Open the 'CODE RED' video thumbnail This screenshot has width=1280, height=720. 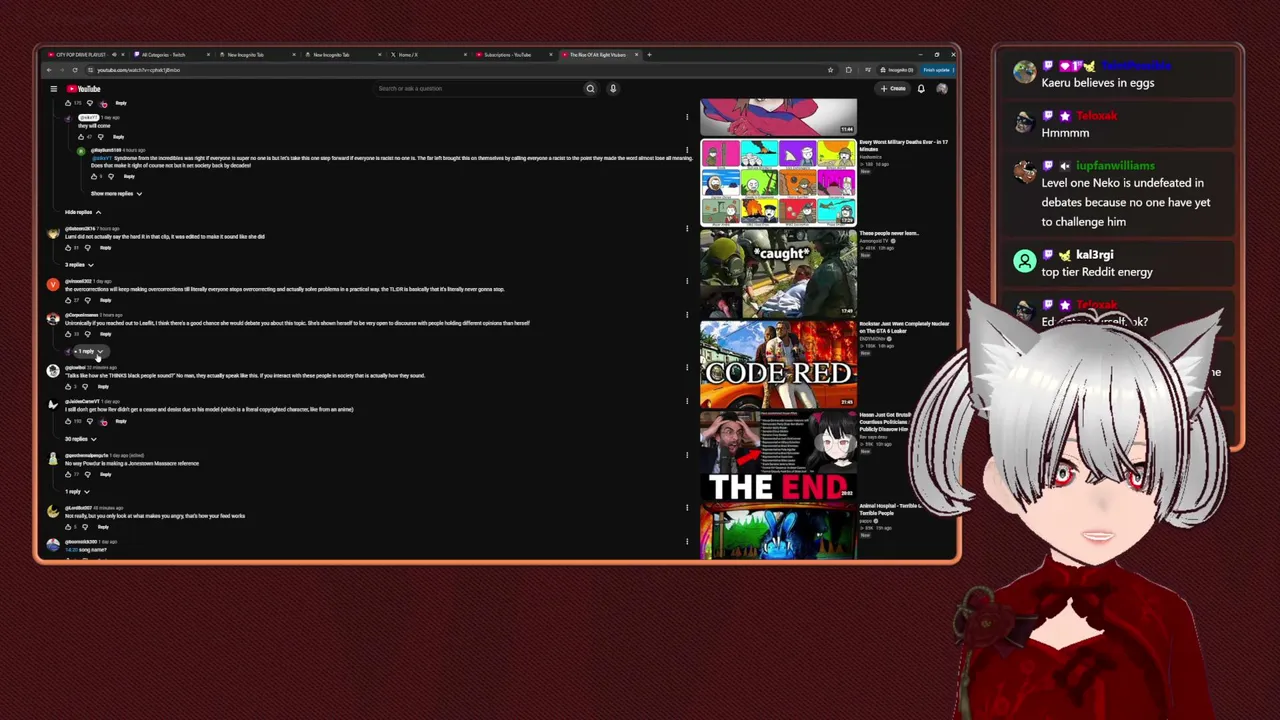point(778,364)
